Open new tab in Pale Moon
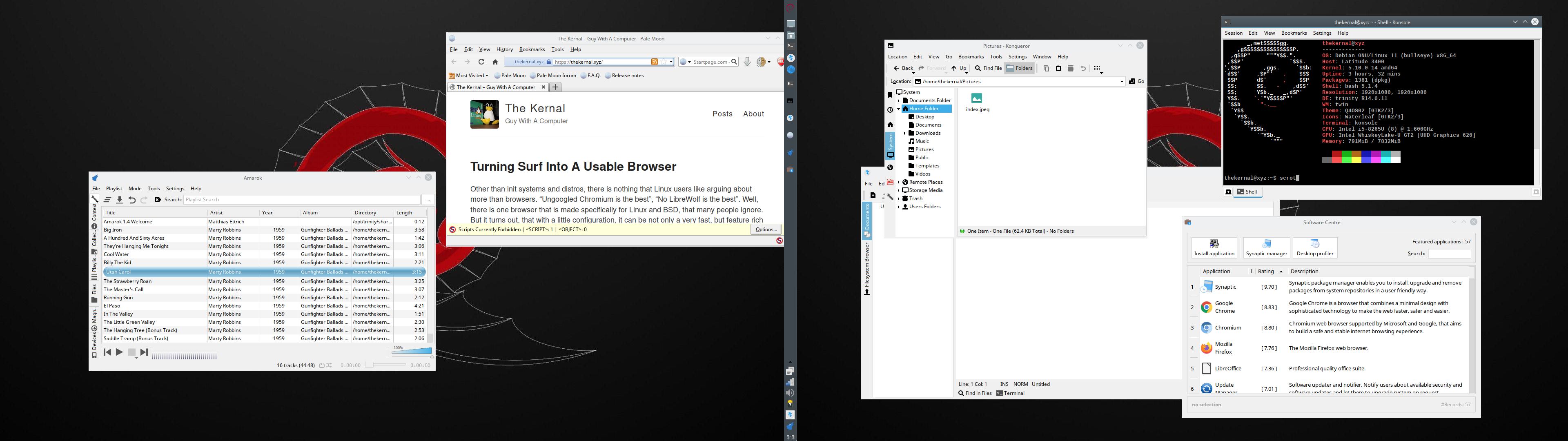Image resolution: width=1568 pixels, height=441 pixels. [555, 87]
